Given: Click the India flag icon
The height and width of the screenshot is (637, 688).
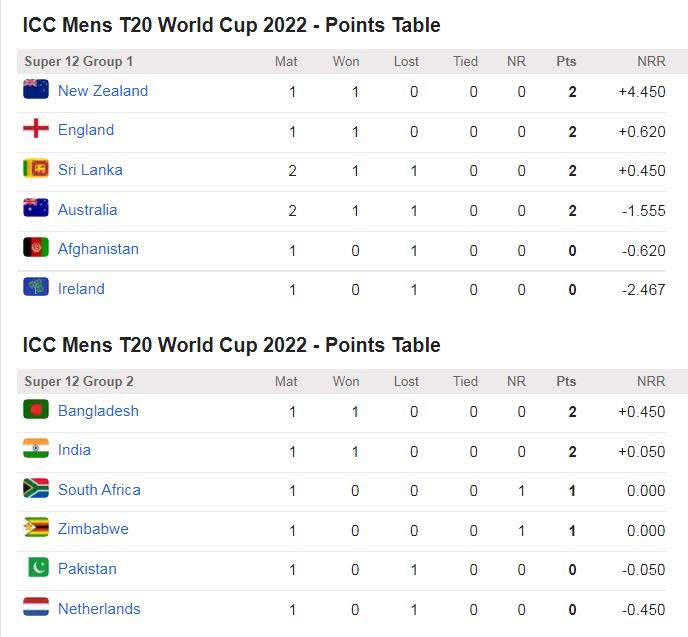Looking at the screenshot, I should (36, 449).
